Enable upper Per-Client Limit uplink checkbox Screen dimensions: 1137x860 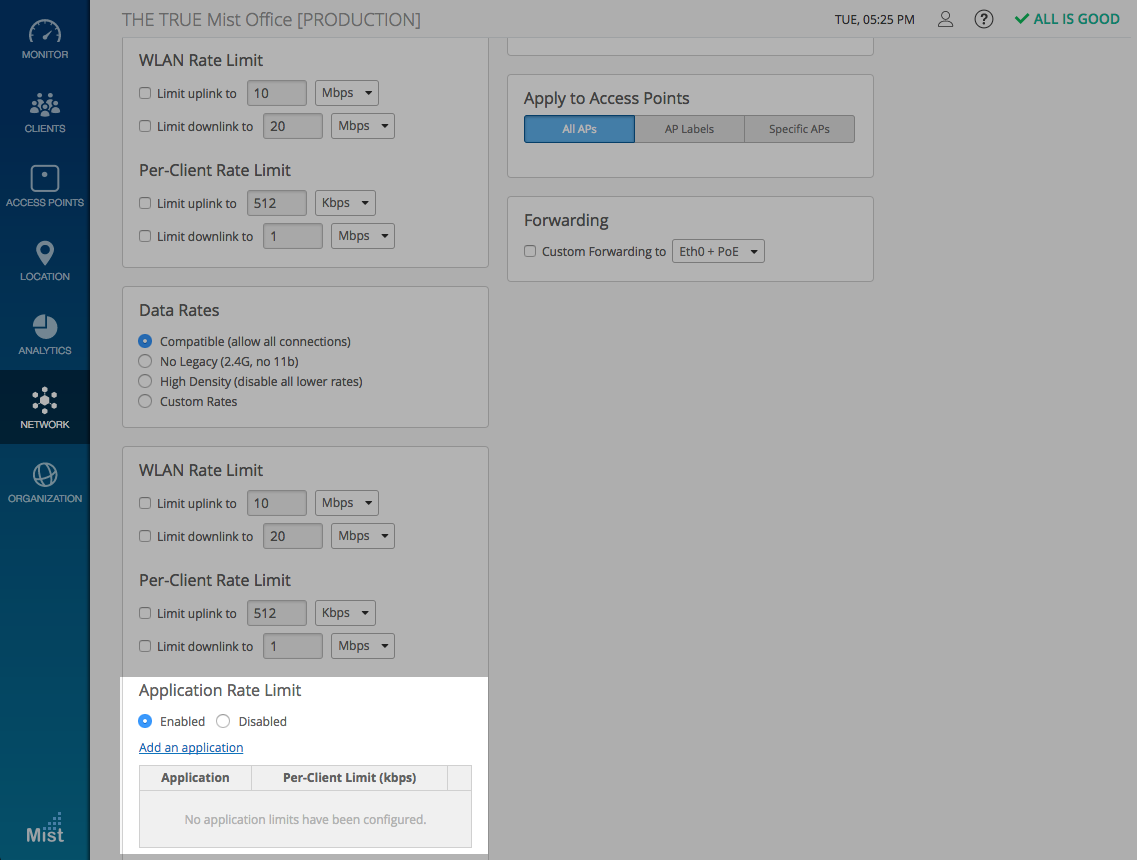pyautogui.click(x=145, y=203)
